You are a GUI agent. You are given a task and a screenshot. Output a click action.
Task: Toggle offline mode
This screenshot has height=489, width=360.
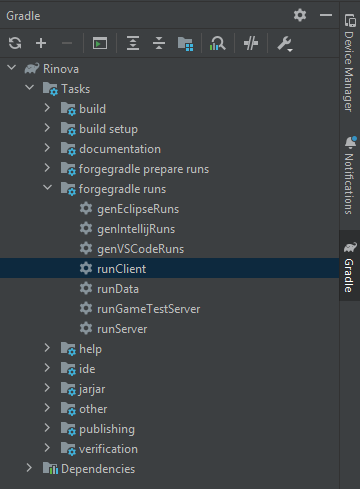click(x=251, y=43)
